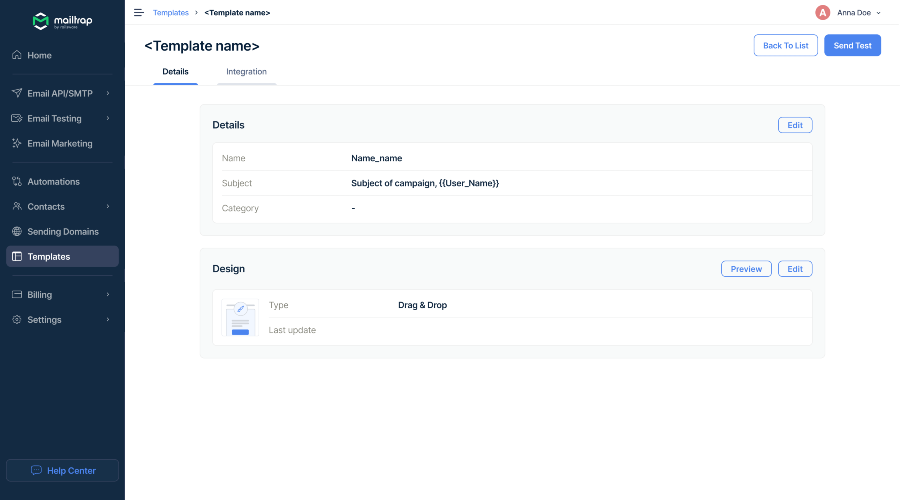This screenshot has height=500, width=900.
Task: Expand the Email Testing submenu
Action: tap(107, 119)
